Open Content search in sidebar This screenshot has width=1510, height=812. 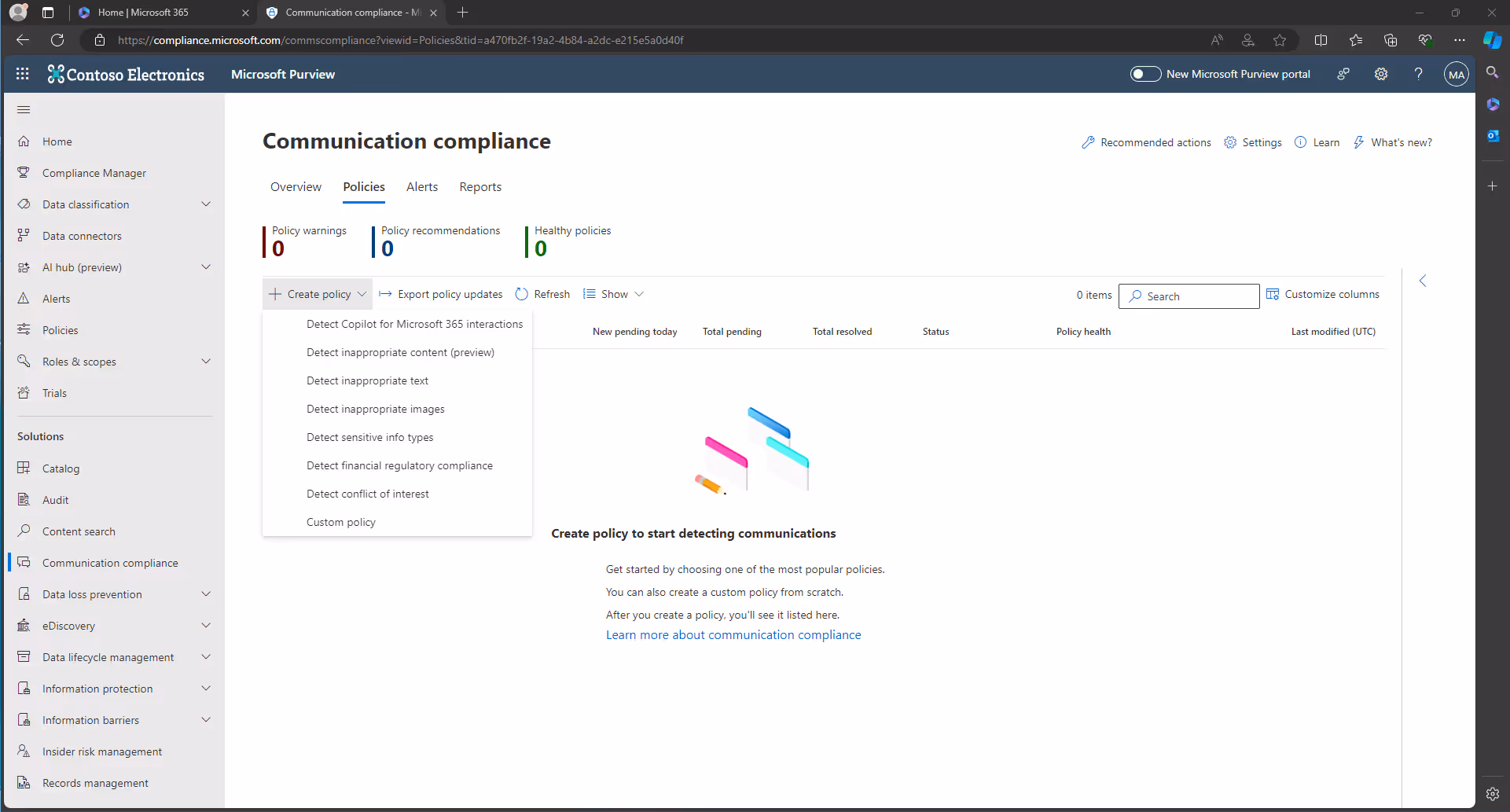(x=79, y=531)
